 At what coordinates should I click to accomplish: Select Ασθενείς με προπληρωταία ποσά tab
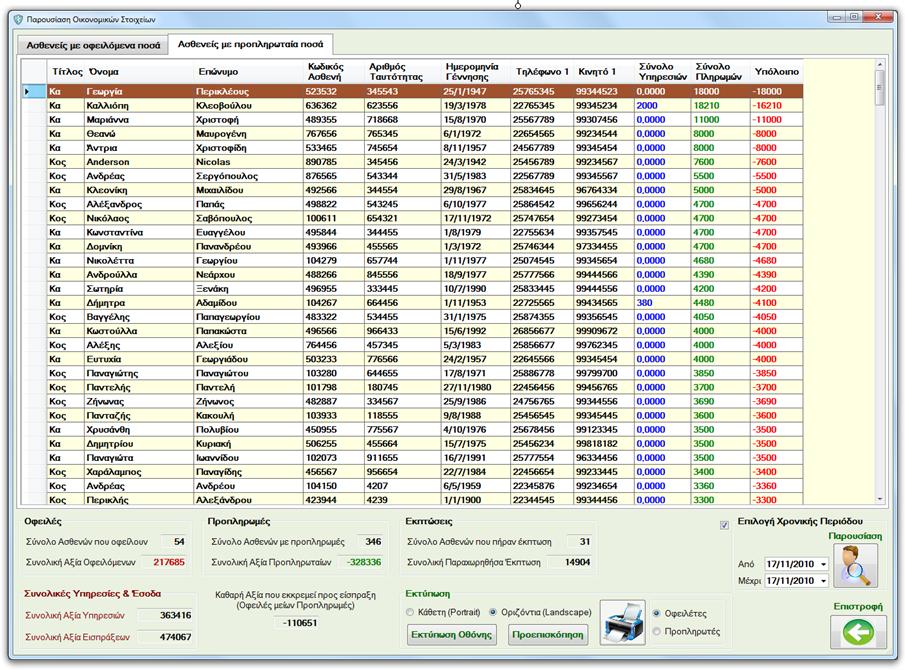[x=249, y=44]
